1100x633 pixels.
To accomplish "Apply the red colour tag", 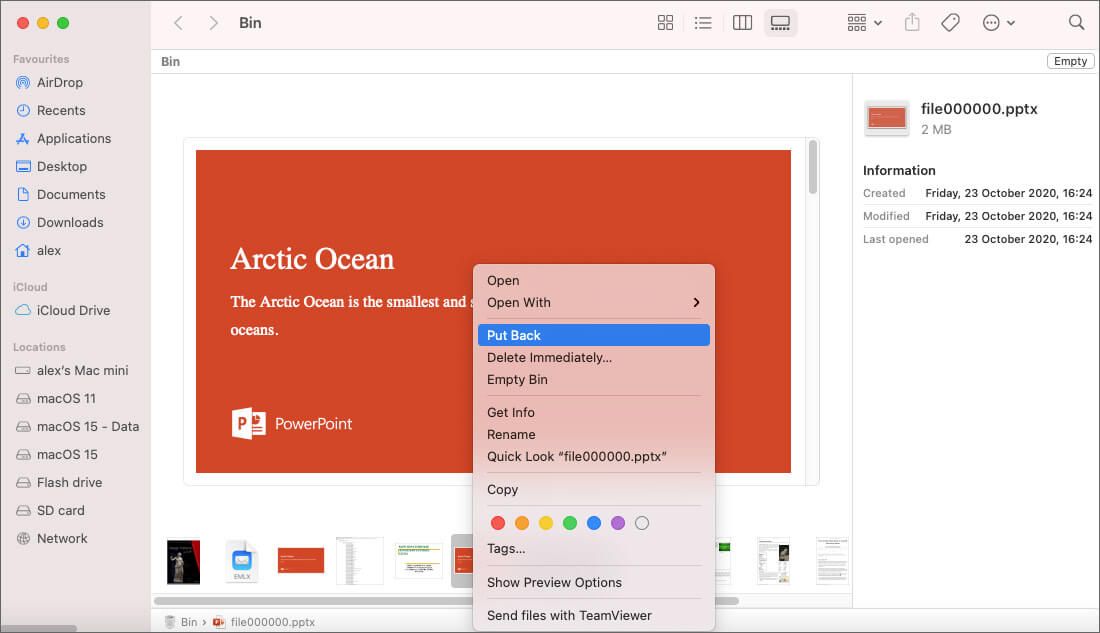I will [498, 523].
